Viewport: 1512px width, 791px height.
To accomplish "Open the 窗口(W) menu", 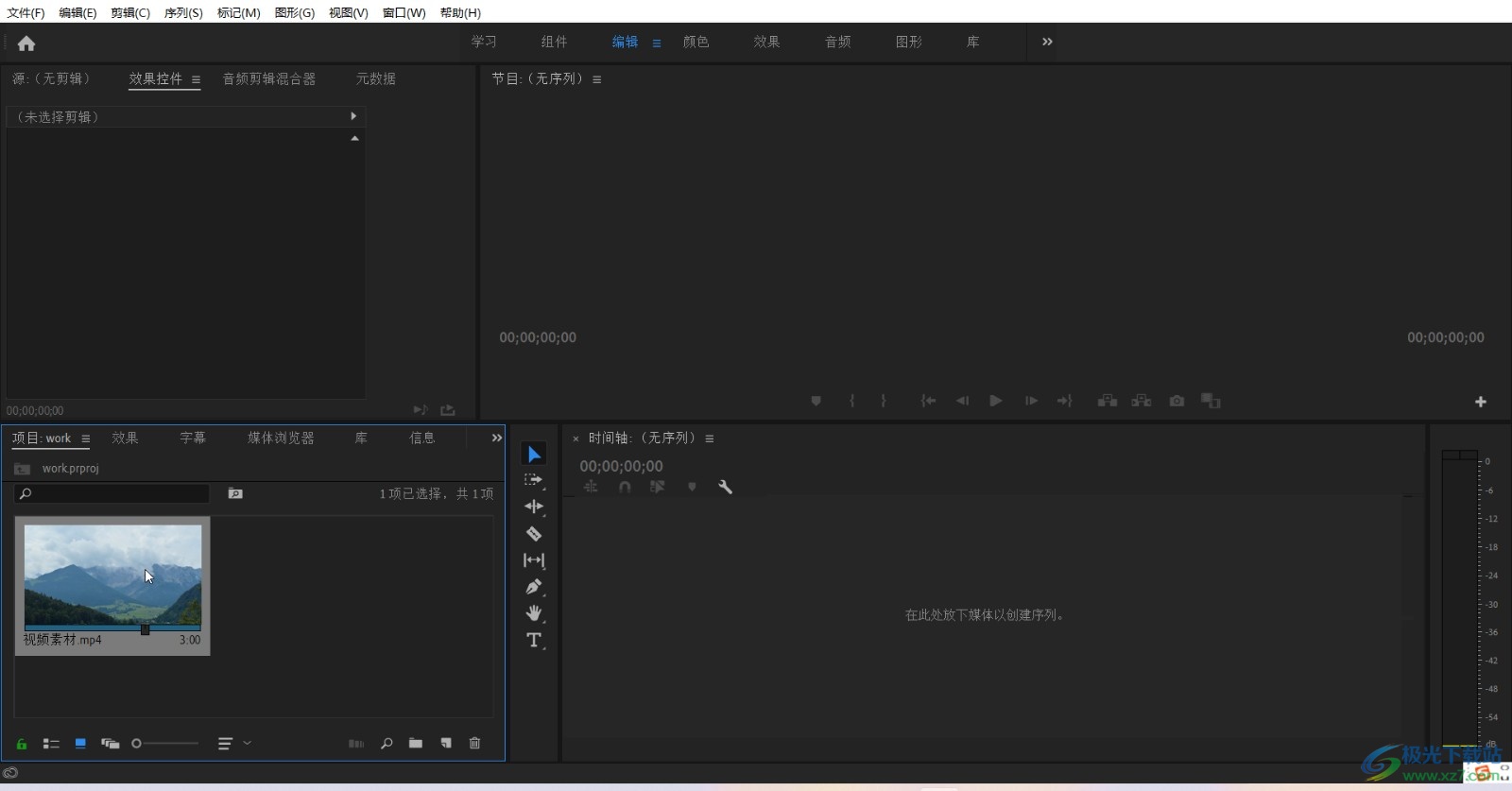I will (404, 12).
